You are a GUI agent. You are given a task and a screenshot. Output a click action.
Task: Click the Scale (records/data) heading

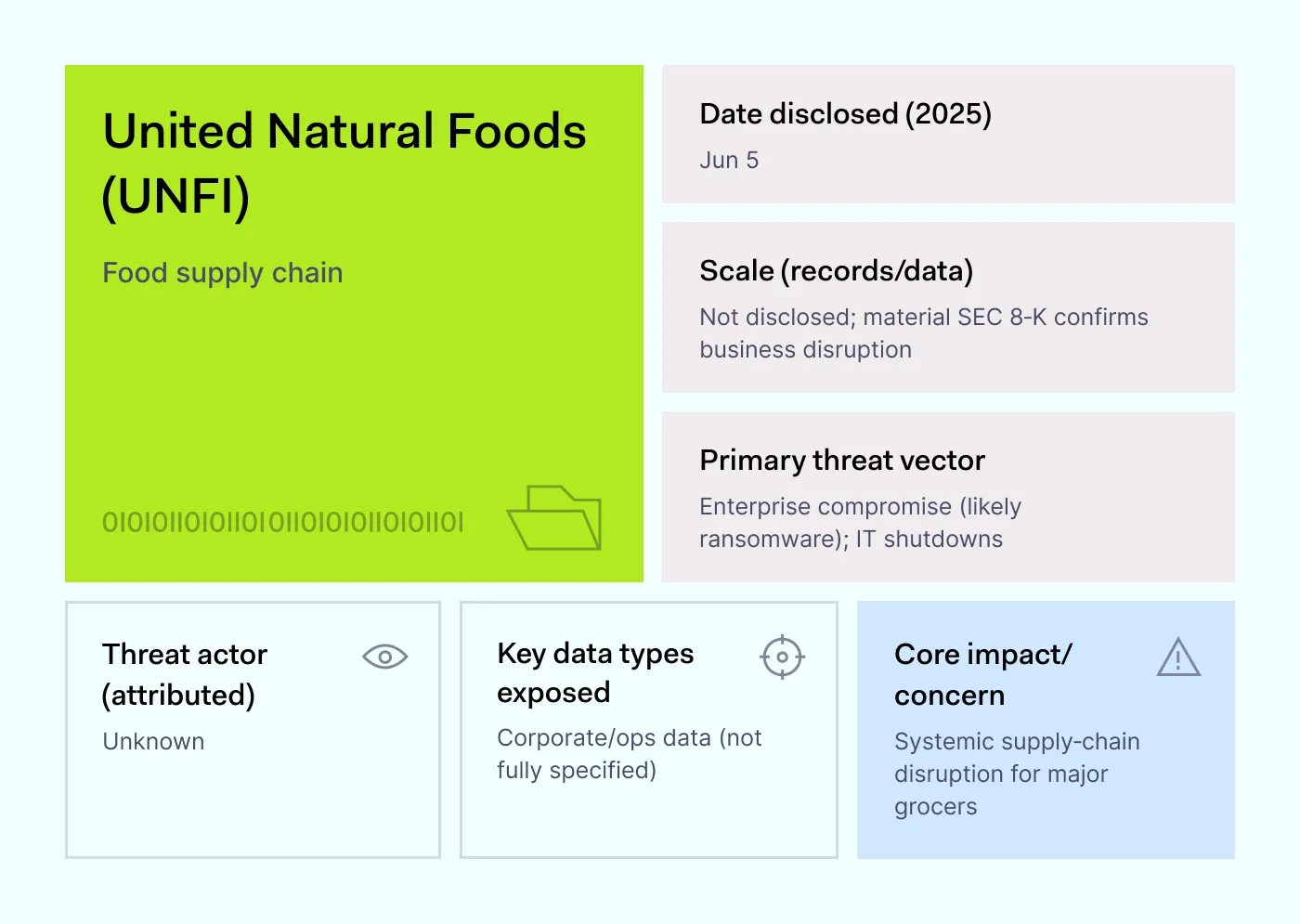coord(836,271)
